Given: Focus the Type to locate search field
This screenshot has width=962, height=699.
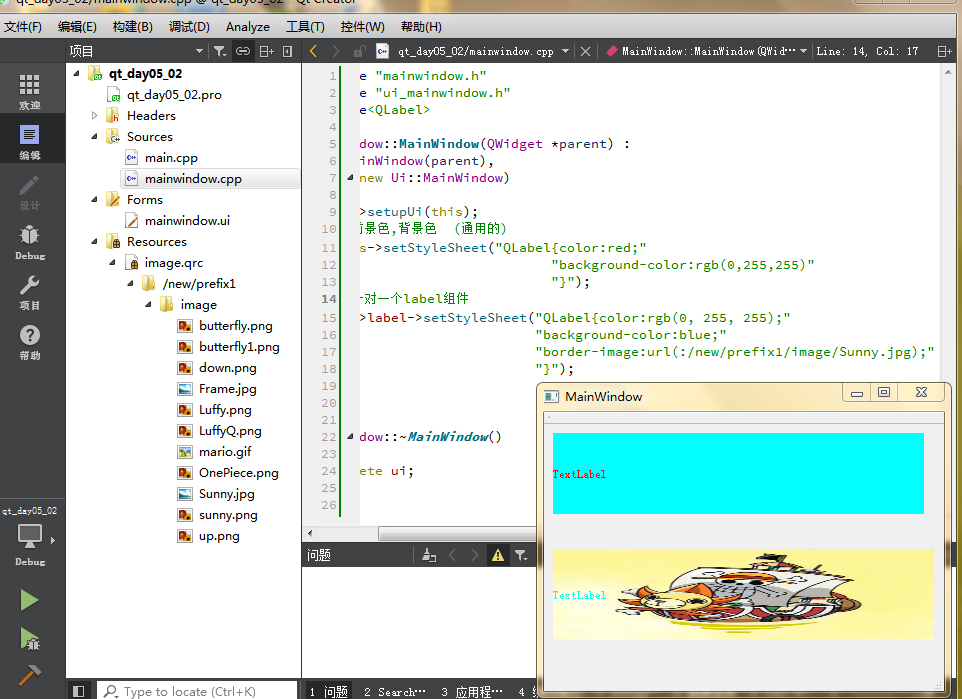Looking at the screenshot, I should coord(198,692).
